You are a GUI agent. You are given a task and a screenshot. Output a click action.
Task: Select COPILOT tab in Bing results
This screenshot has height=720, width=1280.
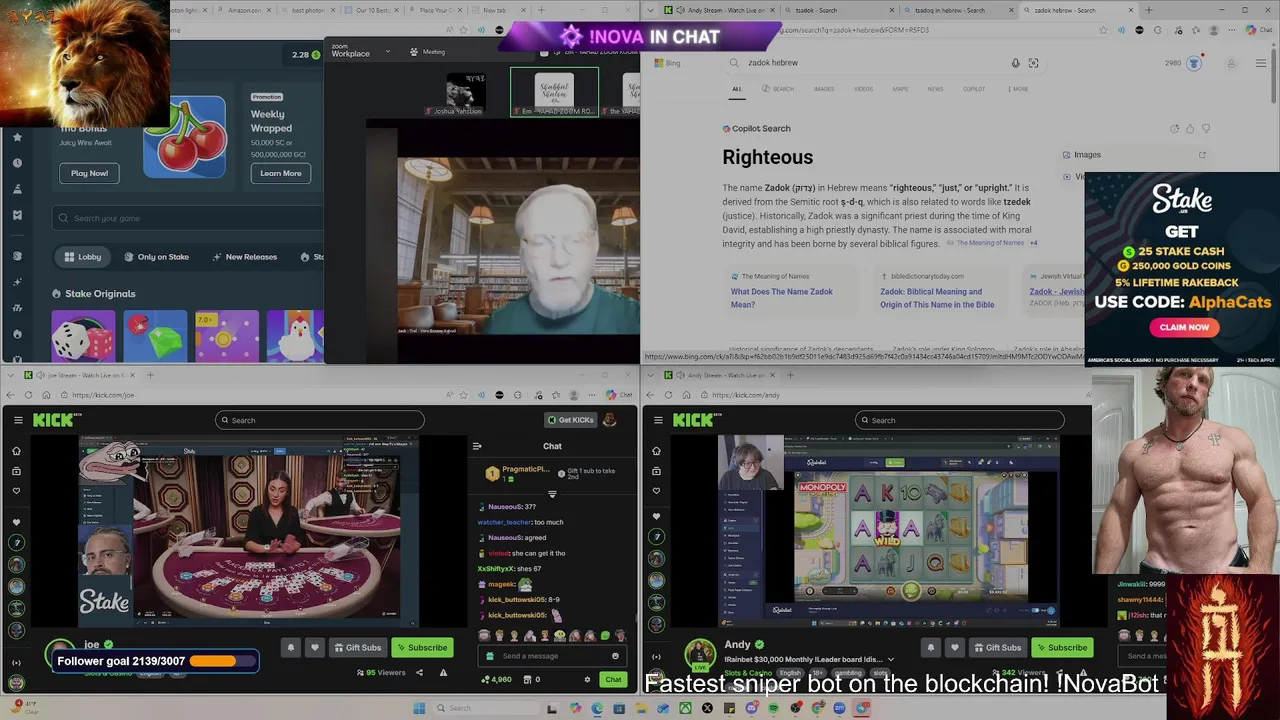[x=973, y=89]
